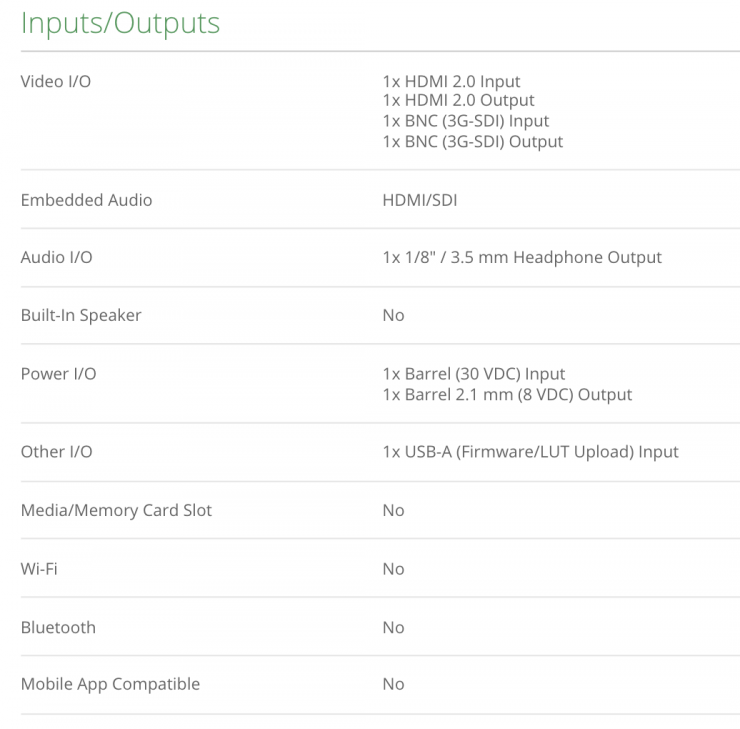Click the USB-A (Firmware/LUT Upload) Input value
Screen dimensions: 740x729
(x=530, y=451)
